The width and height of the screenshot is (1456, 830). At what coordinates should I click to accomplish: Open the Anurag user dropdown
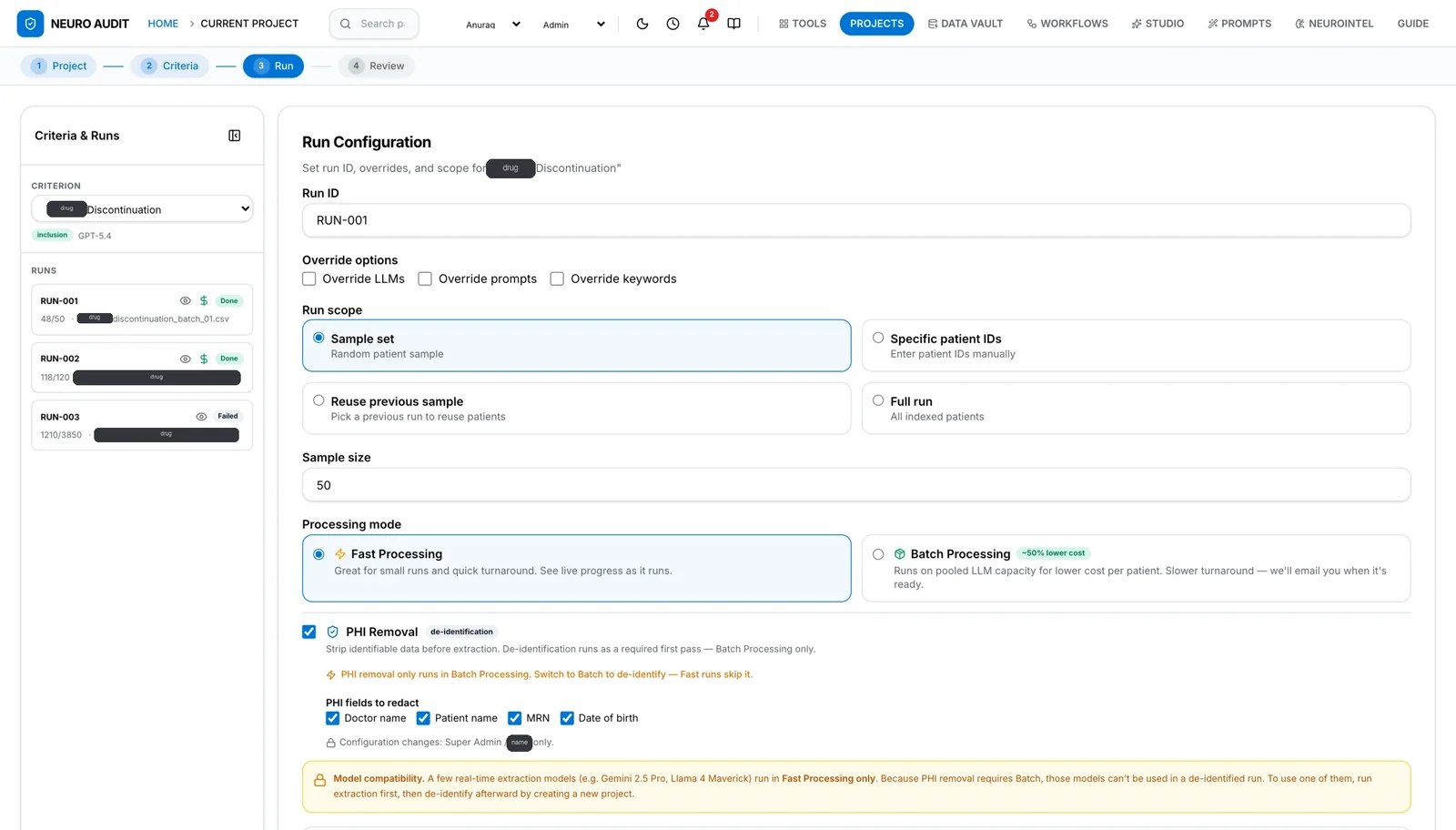(x=493, y=25)
